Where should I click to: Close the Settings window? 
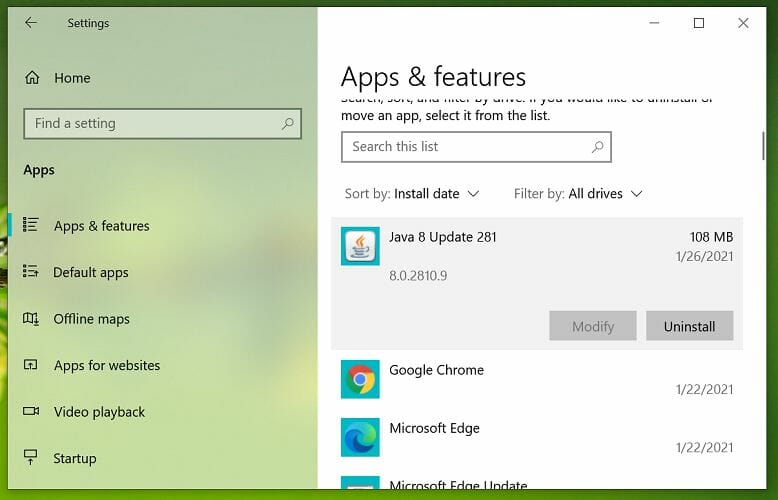point(743,23)
